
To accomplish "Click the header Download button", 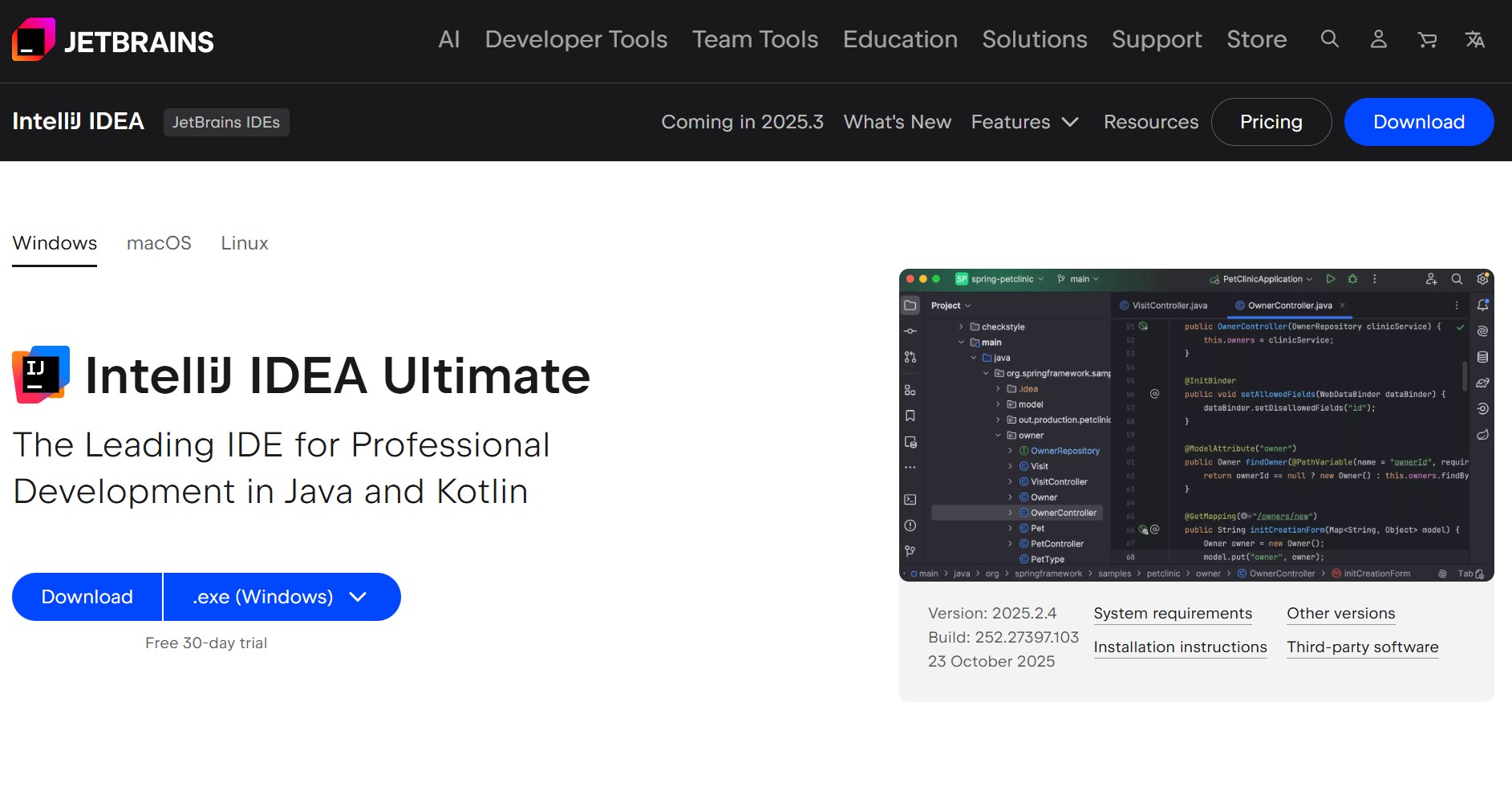I will coord(1419,122).
